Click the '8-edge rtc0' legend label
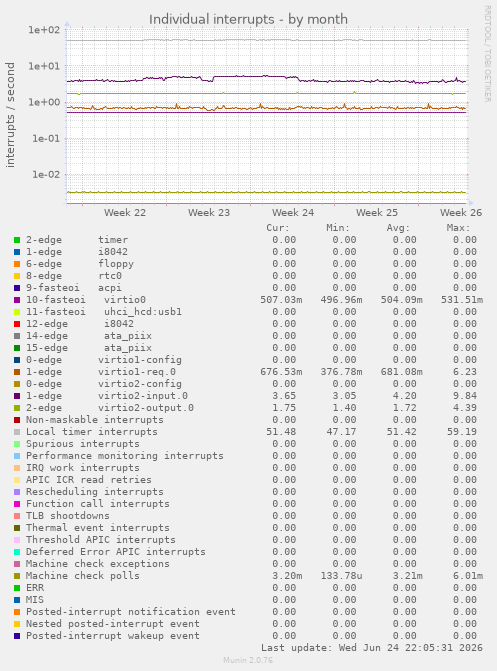The image size is (497, 671). click(74, 276)
